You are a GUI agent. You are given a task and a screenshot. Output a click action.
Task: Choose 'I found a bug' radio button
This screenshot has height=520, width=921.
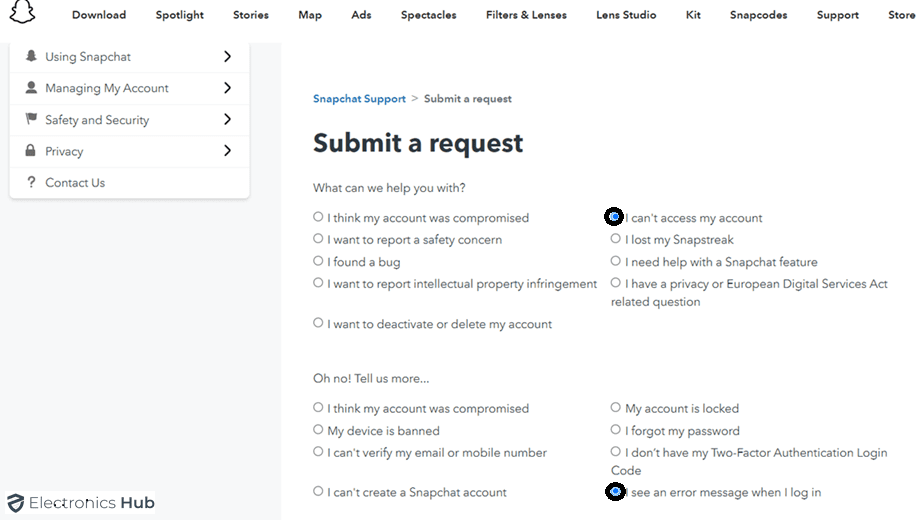coord(318,261)
